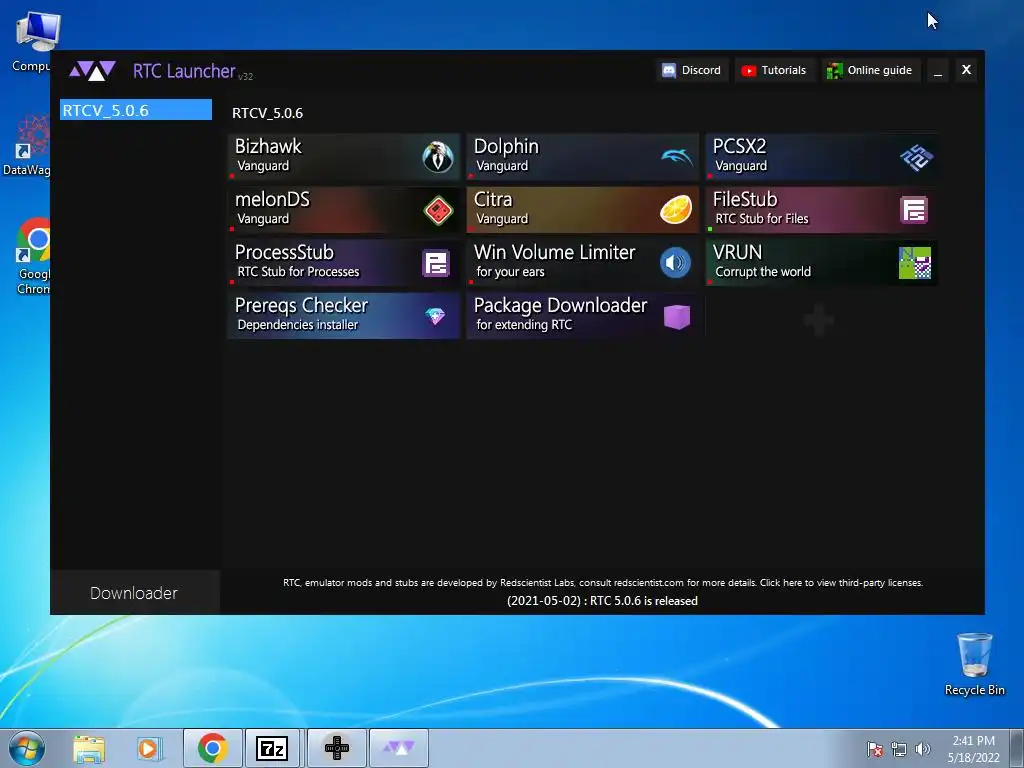Click the RTC Launcher taskbar icon
This screenshot has width=1024, height=768.
pos(398,748)
